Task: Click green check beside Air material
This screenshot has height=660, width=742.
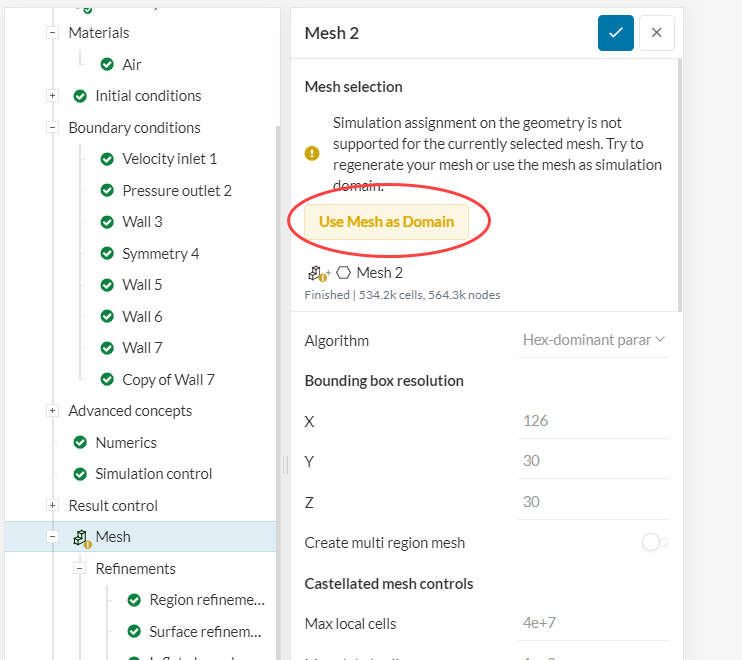Action: tap(107, 65)
